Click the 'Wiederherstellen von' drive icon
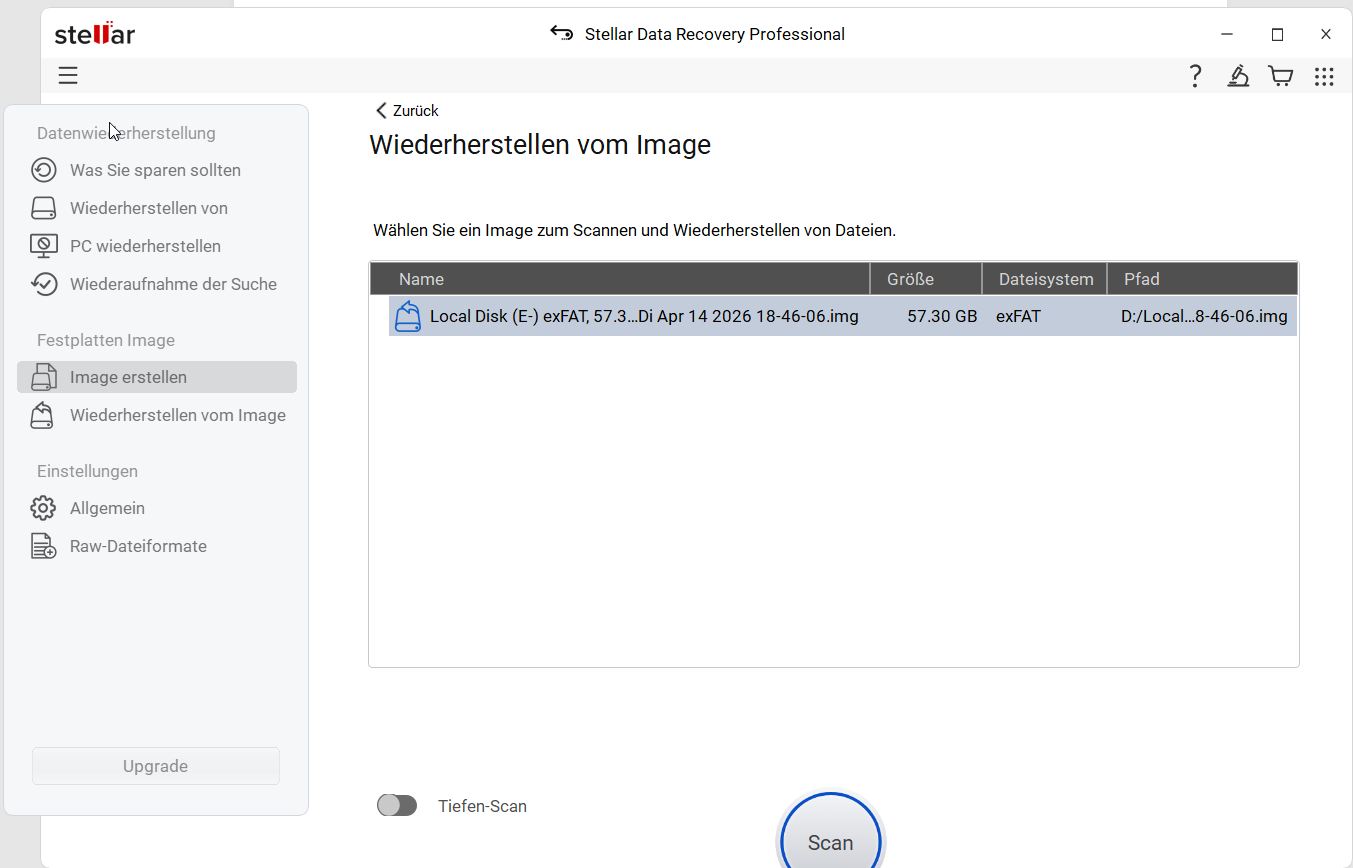This screenshot has width=1353, height=868. 43,208
